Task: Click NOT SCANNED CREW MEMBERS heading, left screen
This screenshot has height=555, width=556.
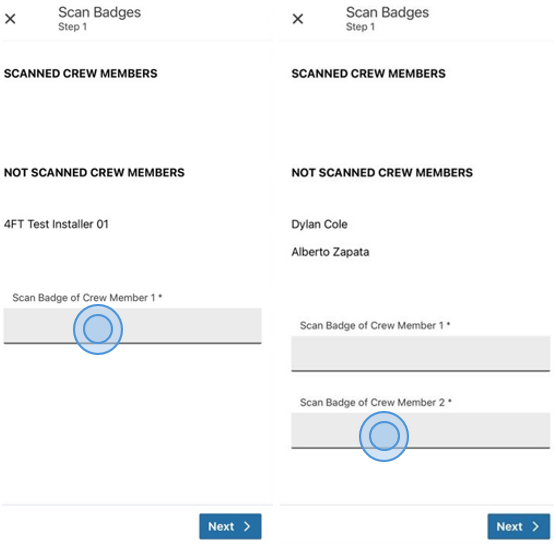Action: coord(94,172)
